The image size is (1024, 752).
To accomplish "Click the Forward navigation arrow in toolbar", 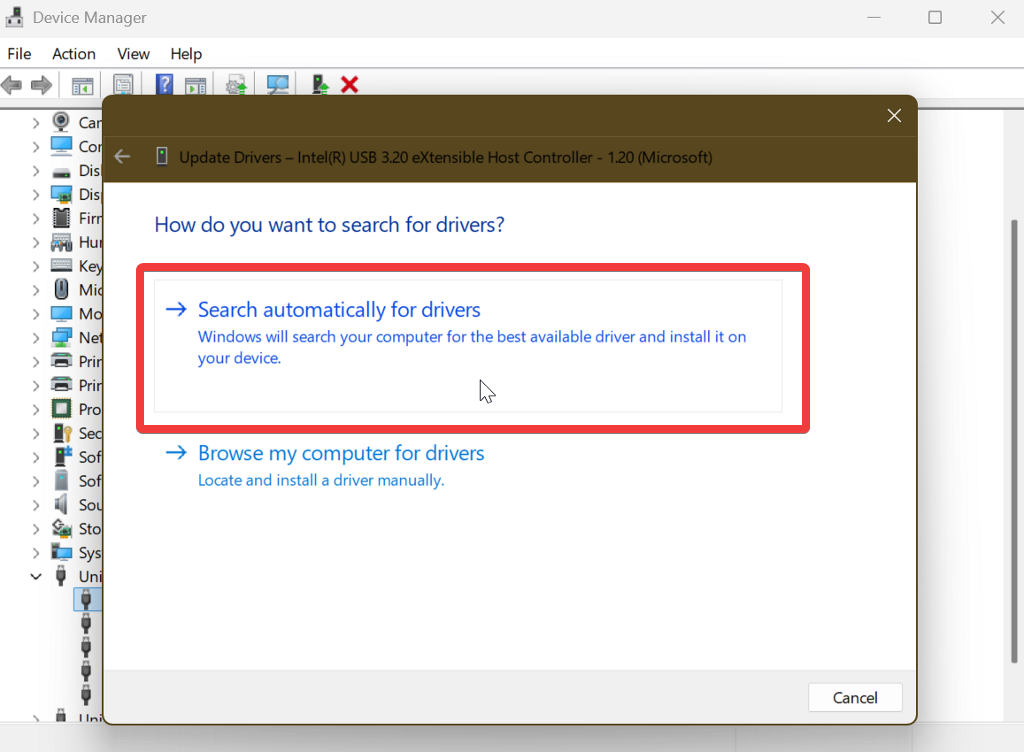I will tap(40, 85).
